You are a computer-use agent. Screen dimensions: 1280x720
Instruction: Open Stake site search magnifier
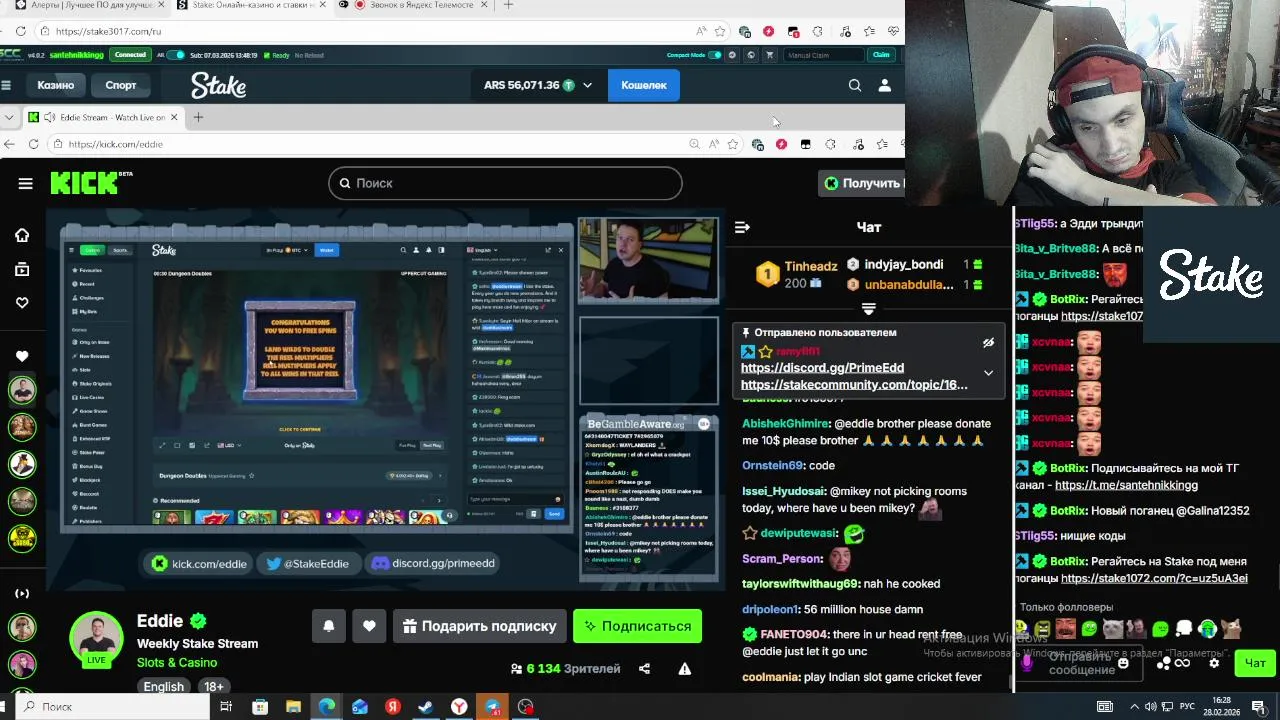[855, 85]
